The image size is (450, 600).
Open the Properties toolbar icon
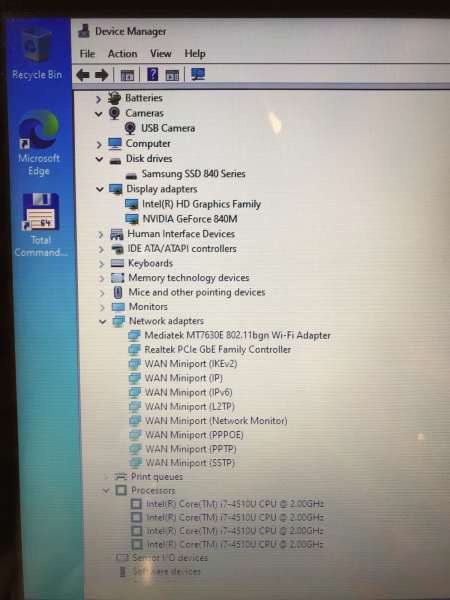point(127,75)
